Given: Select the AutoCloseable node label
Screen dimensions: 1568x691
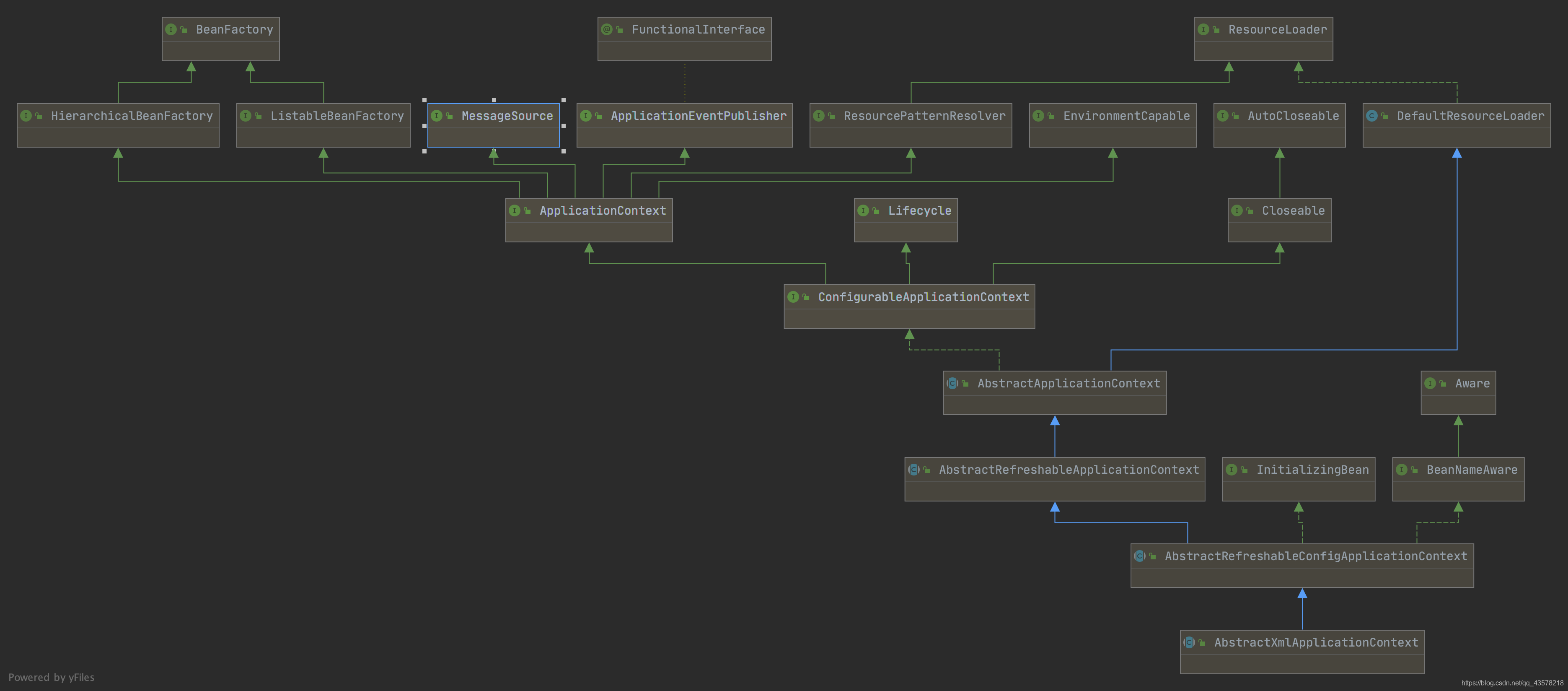Looking at the screenshot, I should point(1294,116).
